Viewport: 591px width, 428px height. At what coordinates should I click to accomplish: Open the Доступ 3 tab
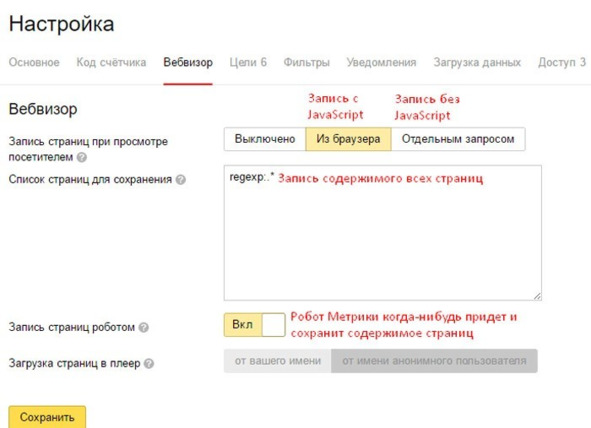click(x=562, y=62)
